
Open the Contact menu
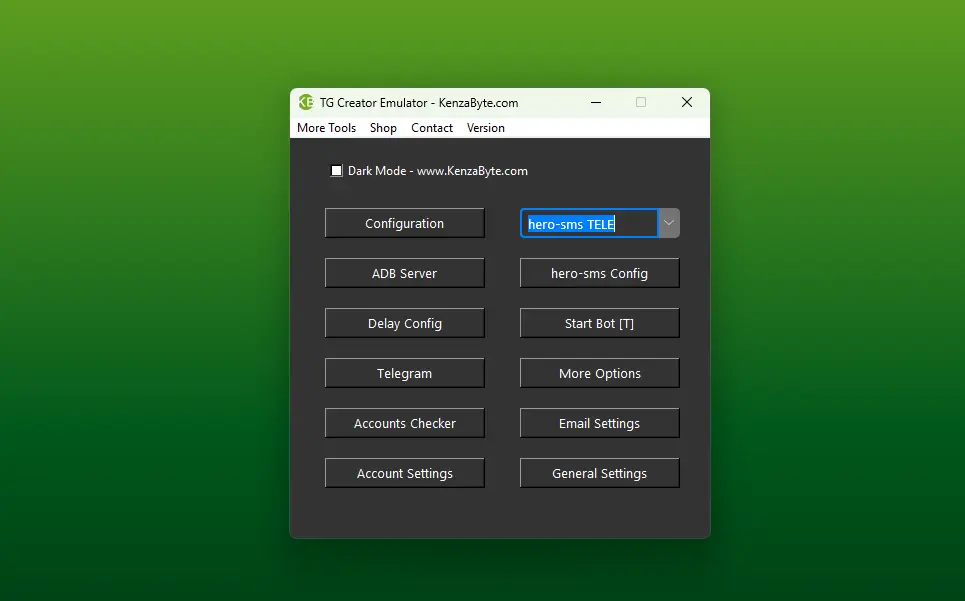[432, 128]
